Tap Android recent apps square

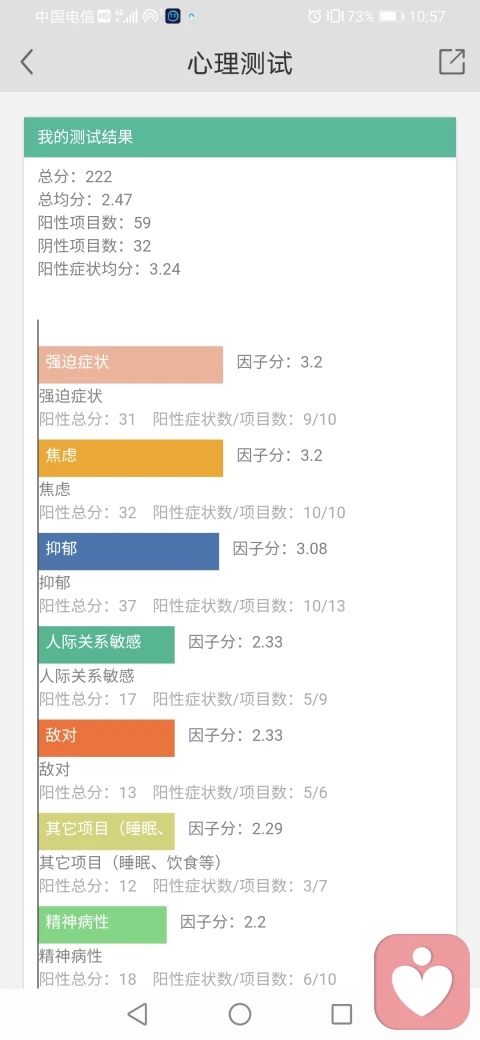pyautogui.click(x=341, y=1013)
